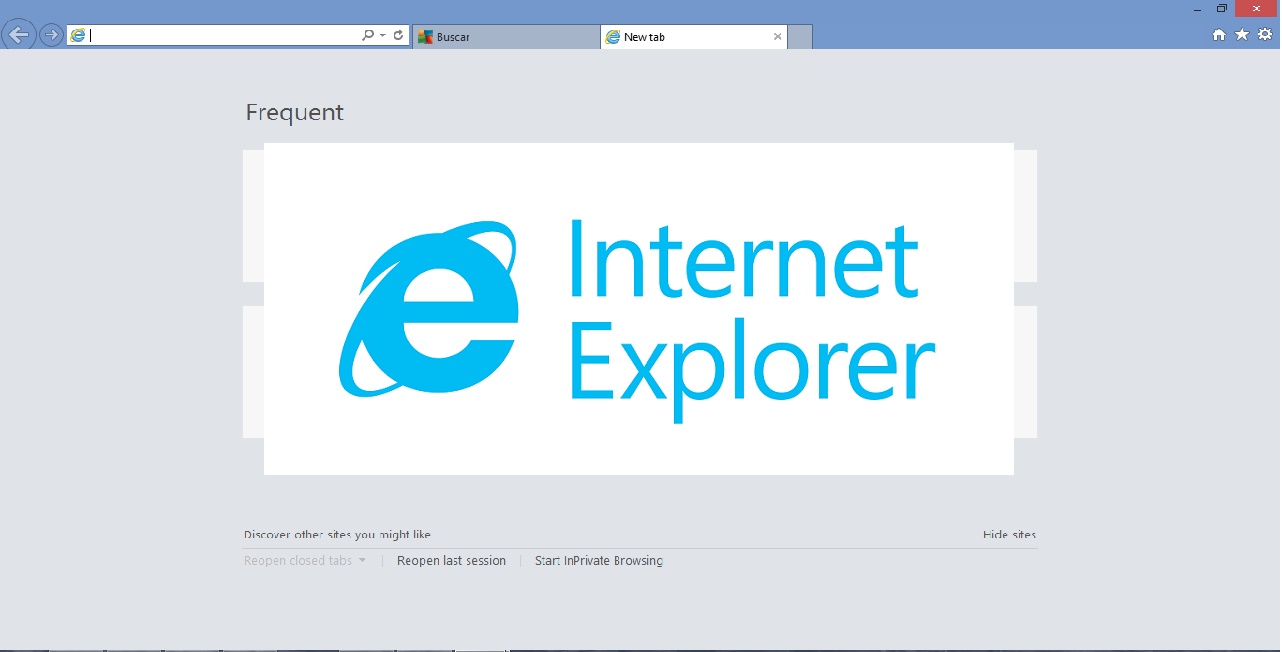Open a new blank tab button
The width and height of the screenshot is (1282, 652).
click(x=800, y=37)
